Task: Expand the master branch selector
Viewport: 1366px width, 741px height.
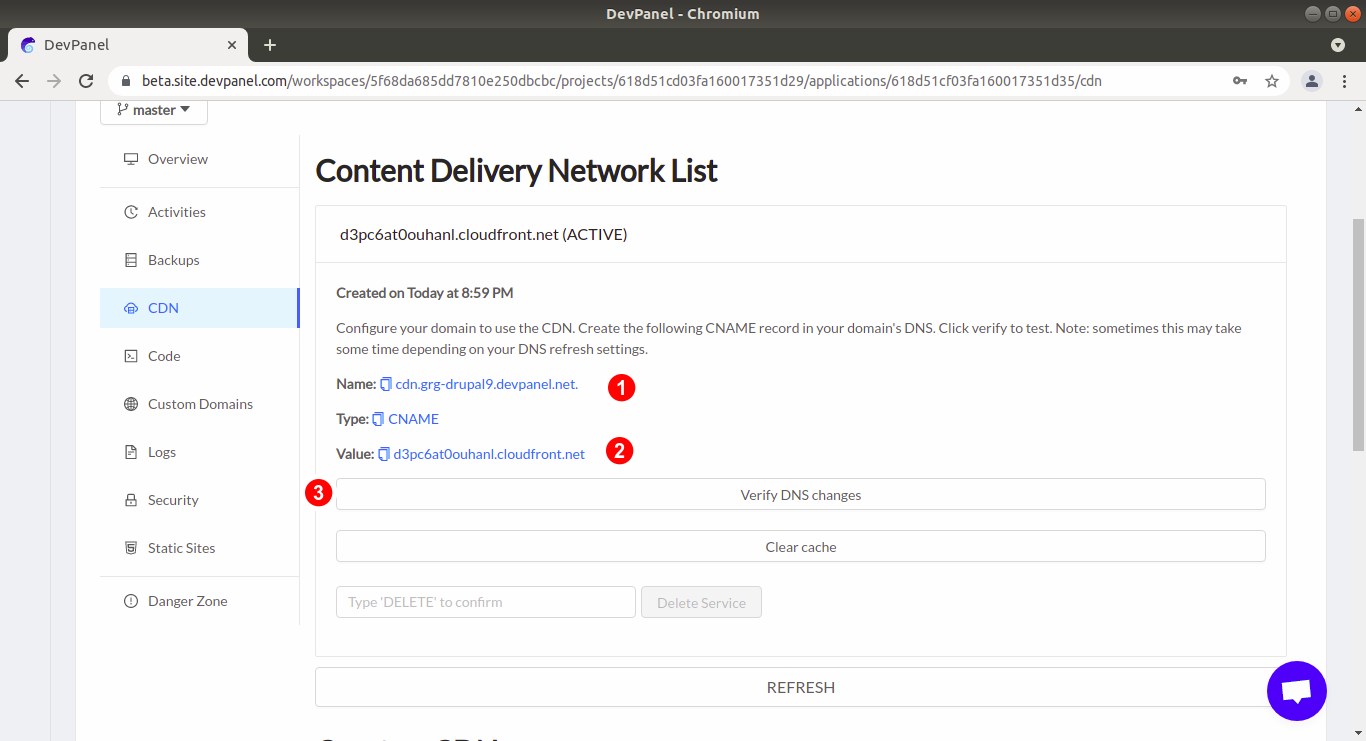Action: point(153,110)
